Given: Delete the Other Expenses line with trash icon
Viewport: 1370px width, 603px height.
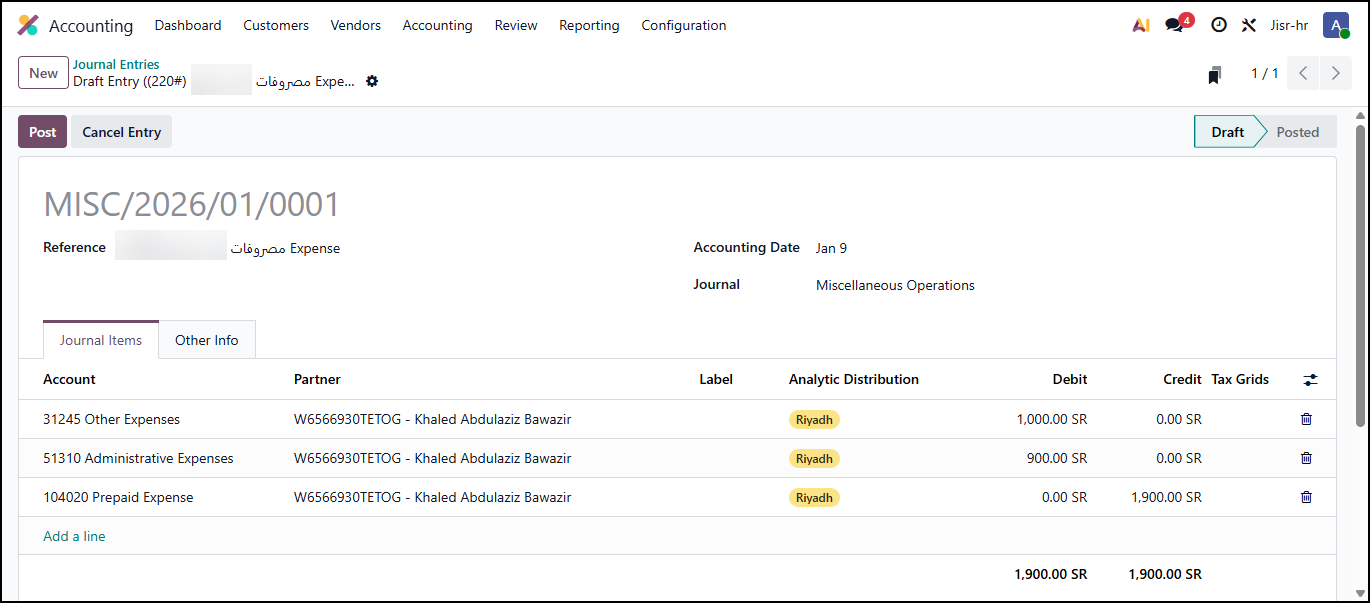Looking at the screenshot, I should point(1306,419).
